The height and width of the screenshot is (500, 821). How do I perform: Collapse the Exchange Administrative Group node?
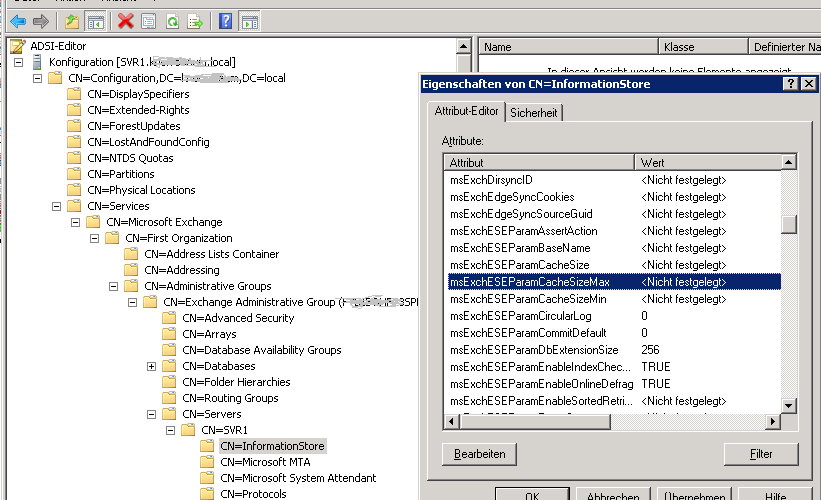coord(132,302)
